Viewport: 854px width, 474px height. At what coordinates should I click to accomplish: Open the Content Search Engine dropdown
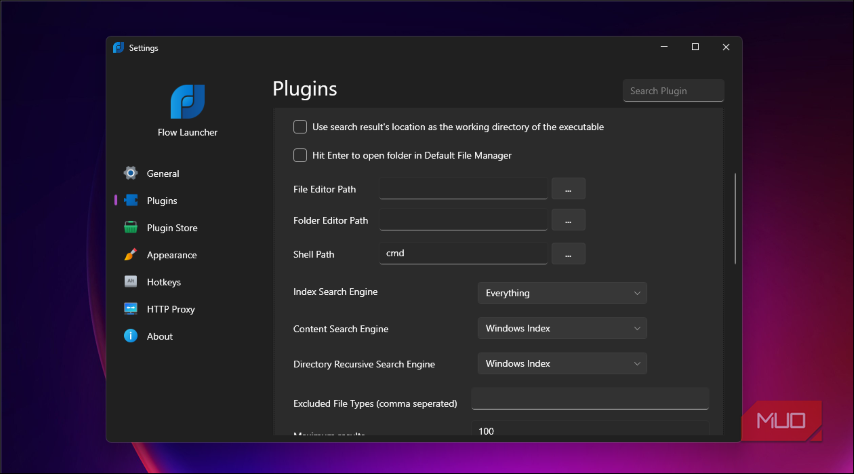click(x=562, y=329)
